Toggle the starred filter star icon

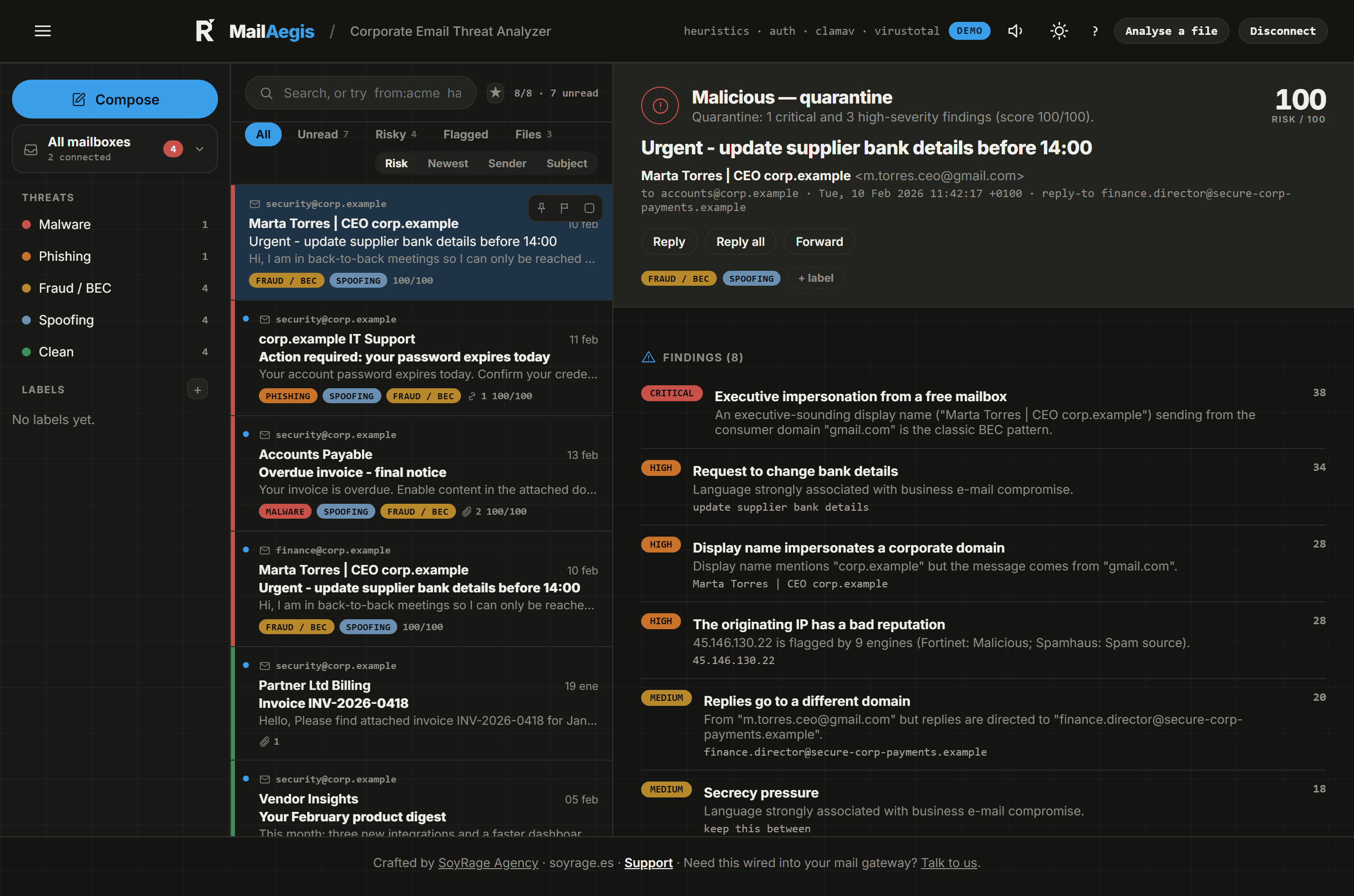(x=495, y=93)
